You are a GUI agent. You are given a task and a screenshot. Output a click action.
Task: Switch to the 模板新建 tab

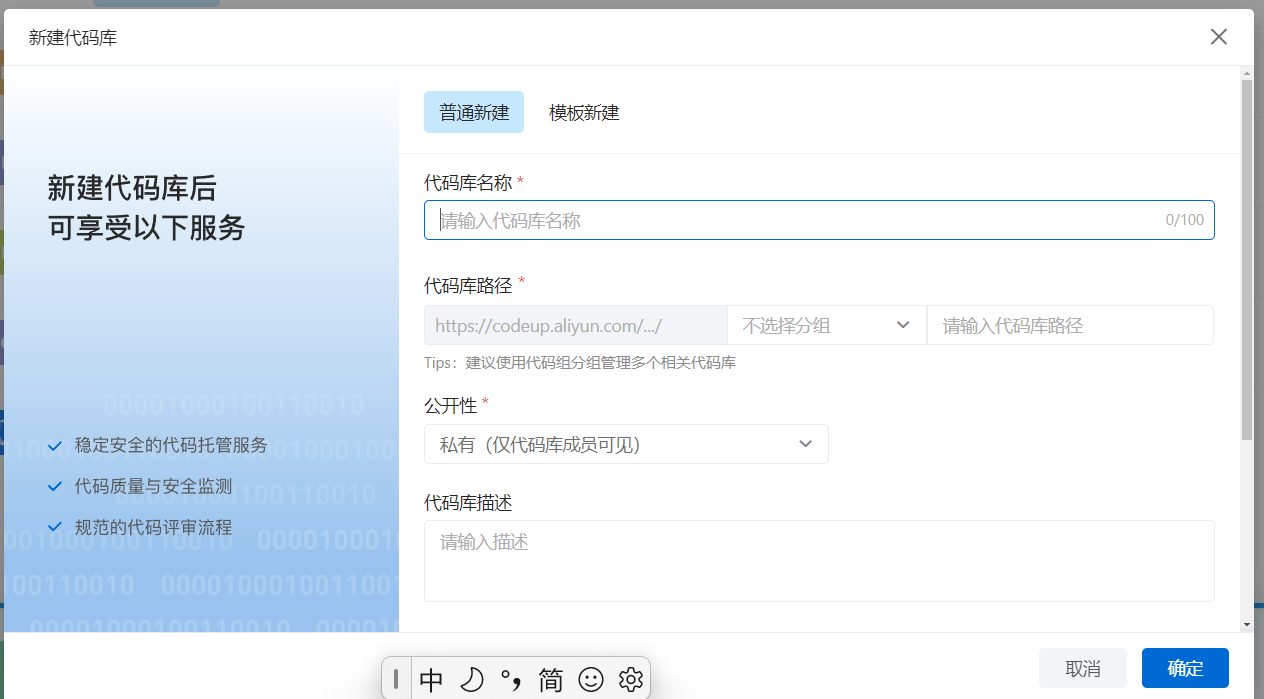(x=583, y=112)
